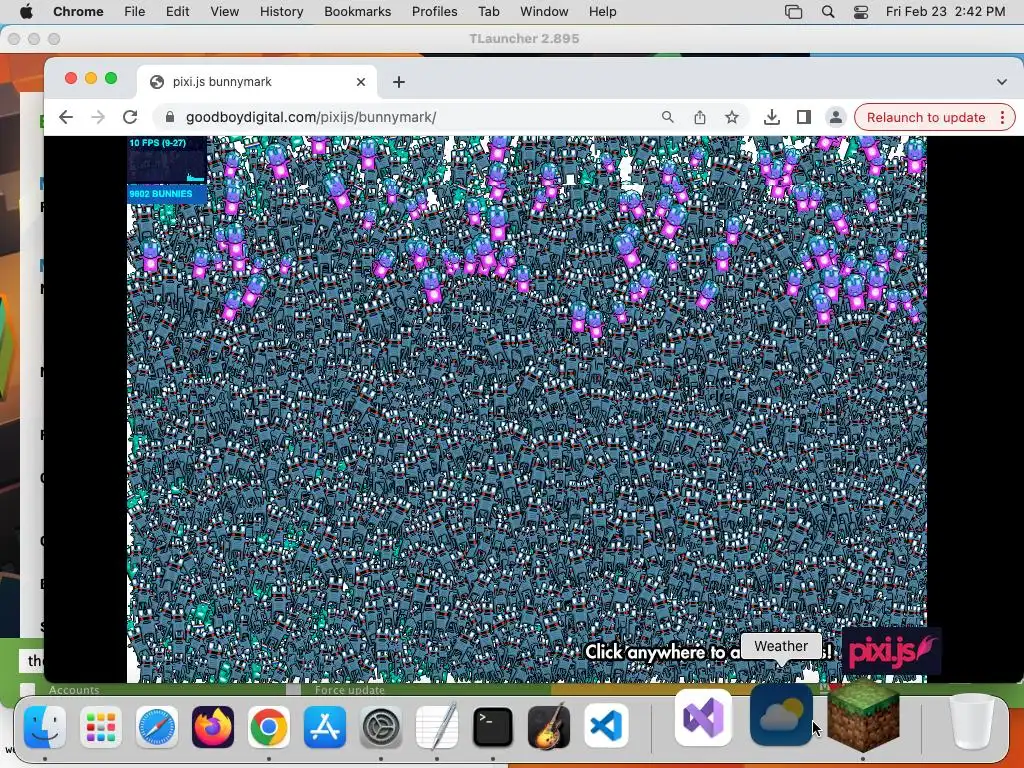
Task: Open the Tab menu
Action: tap(488, 11)
